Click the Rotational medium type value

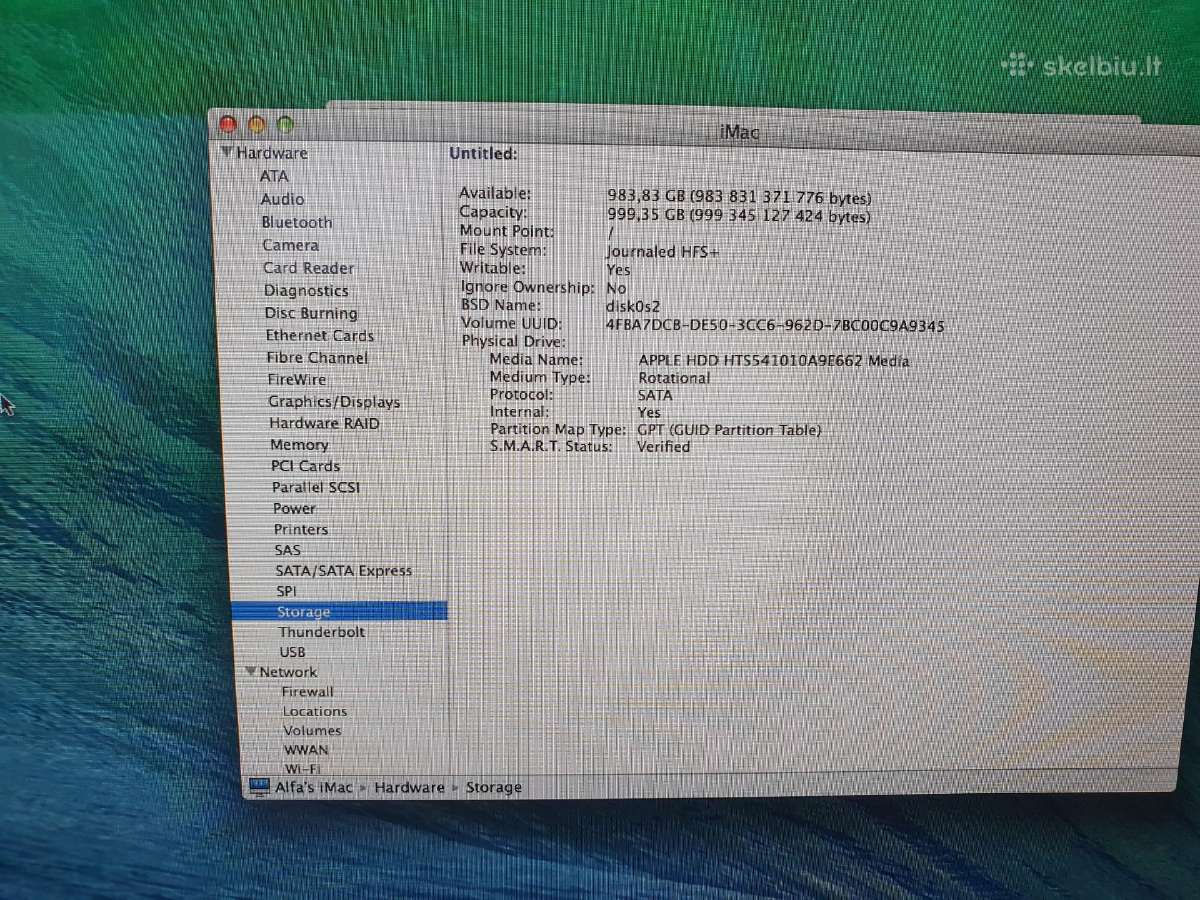click(x=674, y=378)
